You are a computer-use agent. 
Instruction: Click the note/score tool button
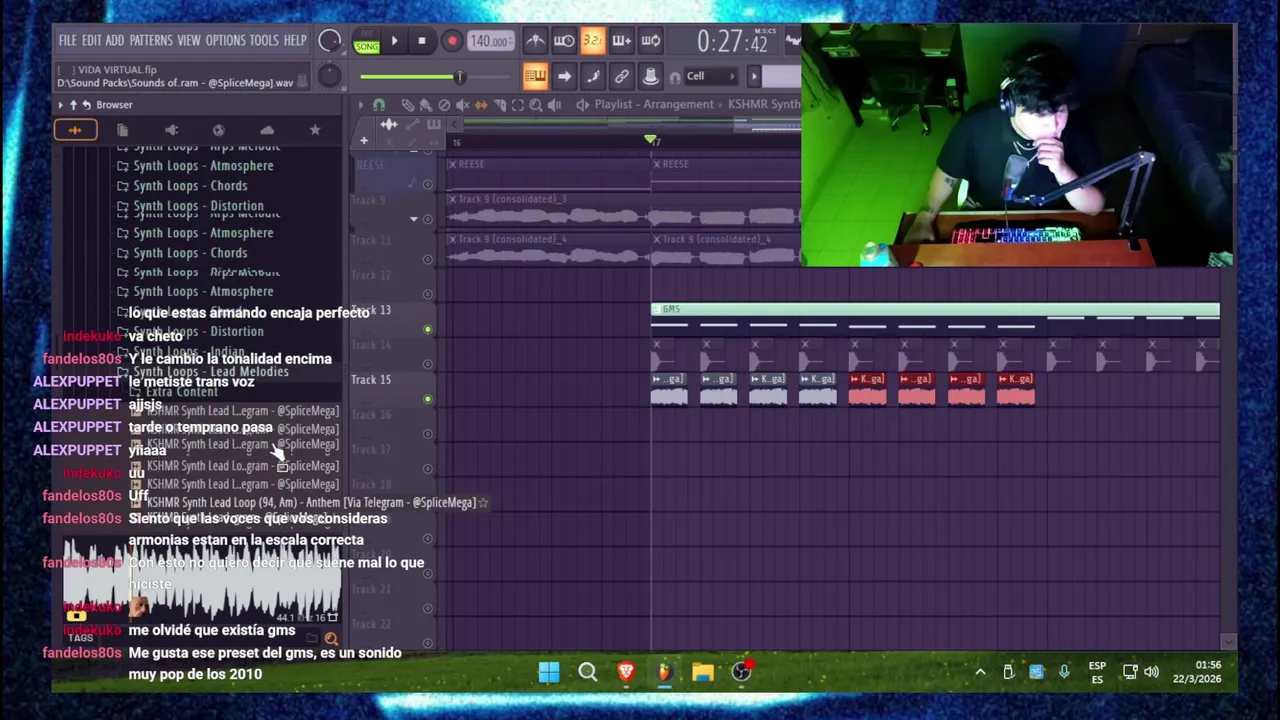tap(593, 76)
